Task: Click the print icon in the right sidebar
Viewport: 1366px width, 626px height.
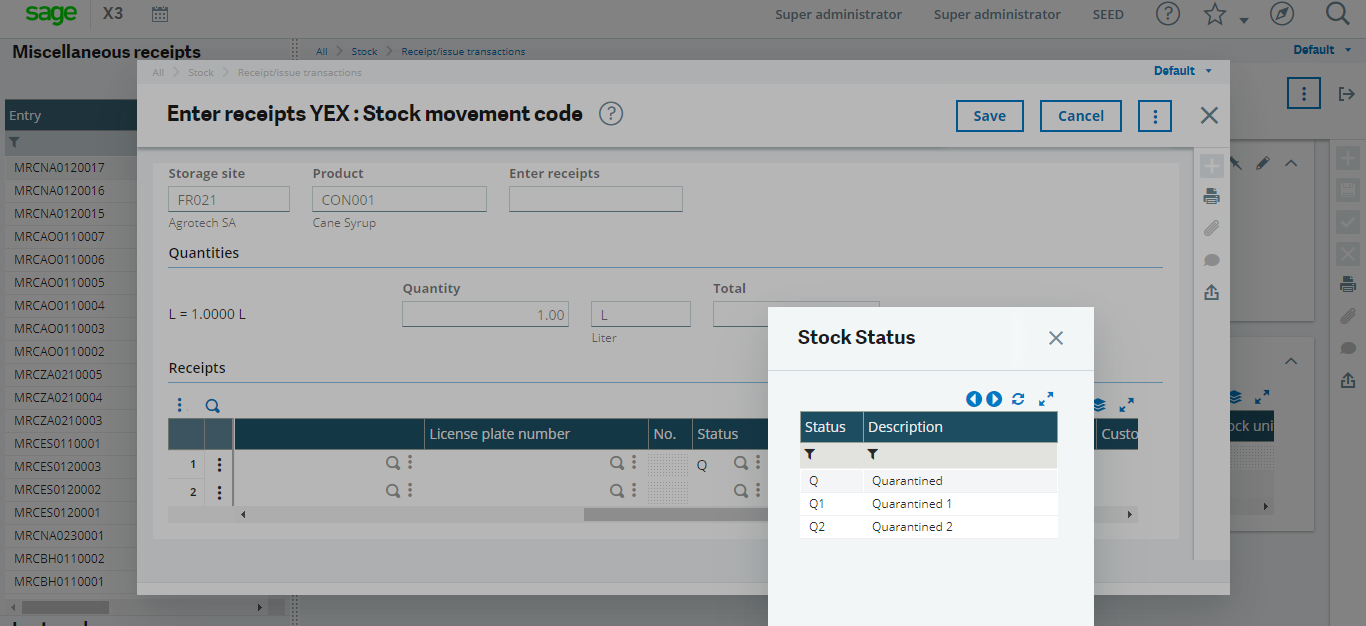Action: [1211, 196]
